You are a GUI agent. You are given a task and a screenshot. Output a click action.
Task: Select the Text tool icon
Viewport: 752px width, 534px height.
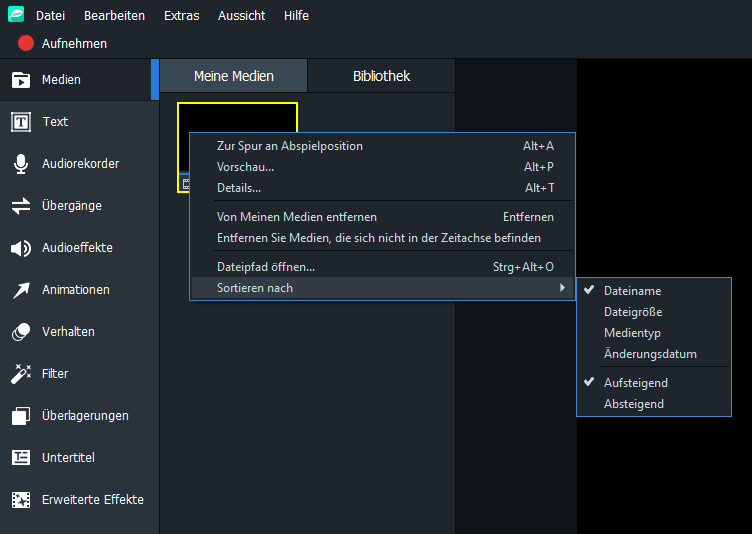coord(21,122)
